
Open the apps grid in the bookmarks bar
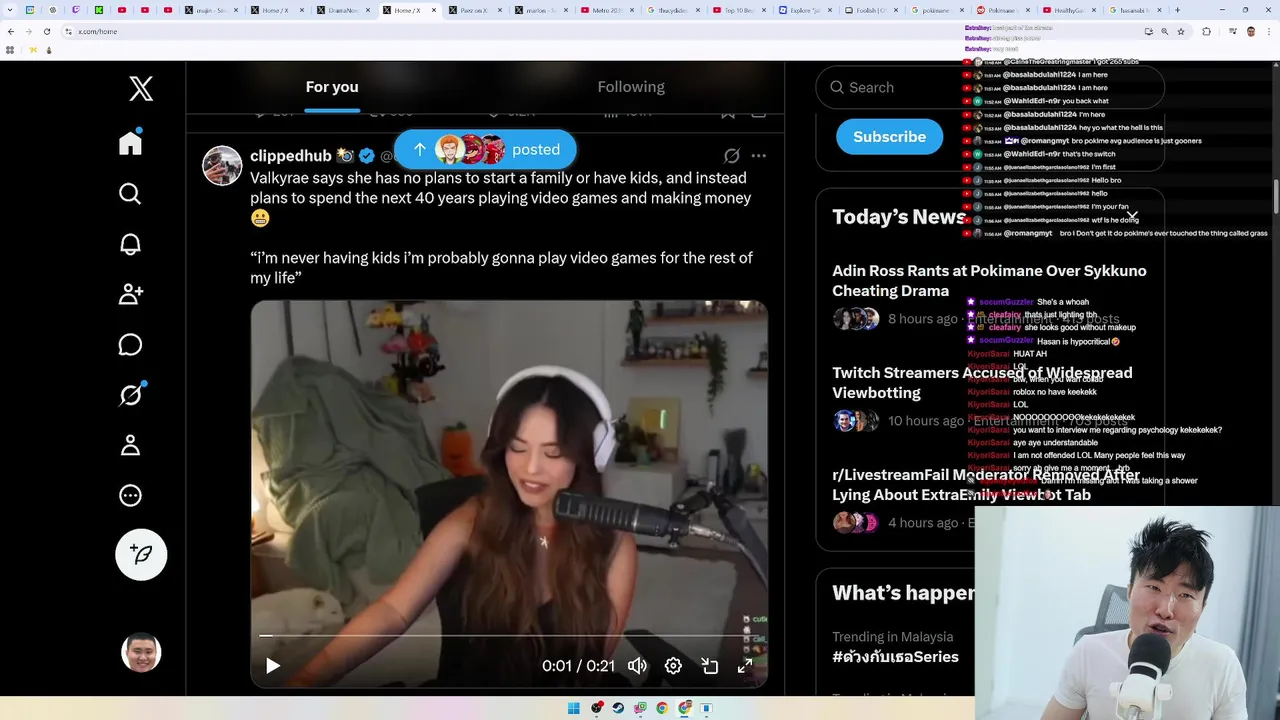point(10,50)
